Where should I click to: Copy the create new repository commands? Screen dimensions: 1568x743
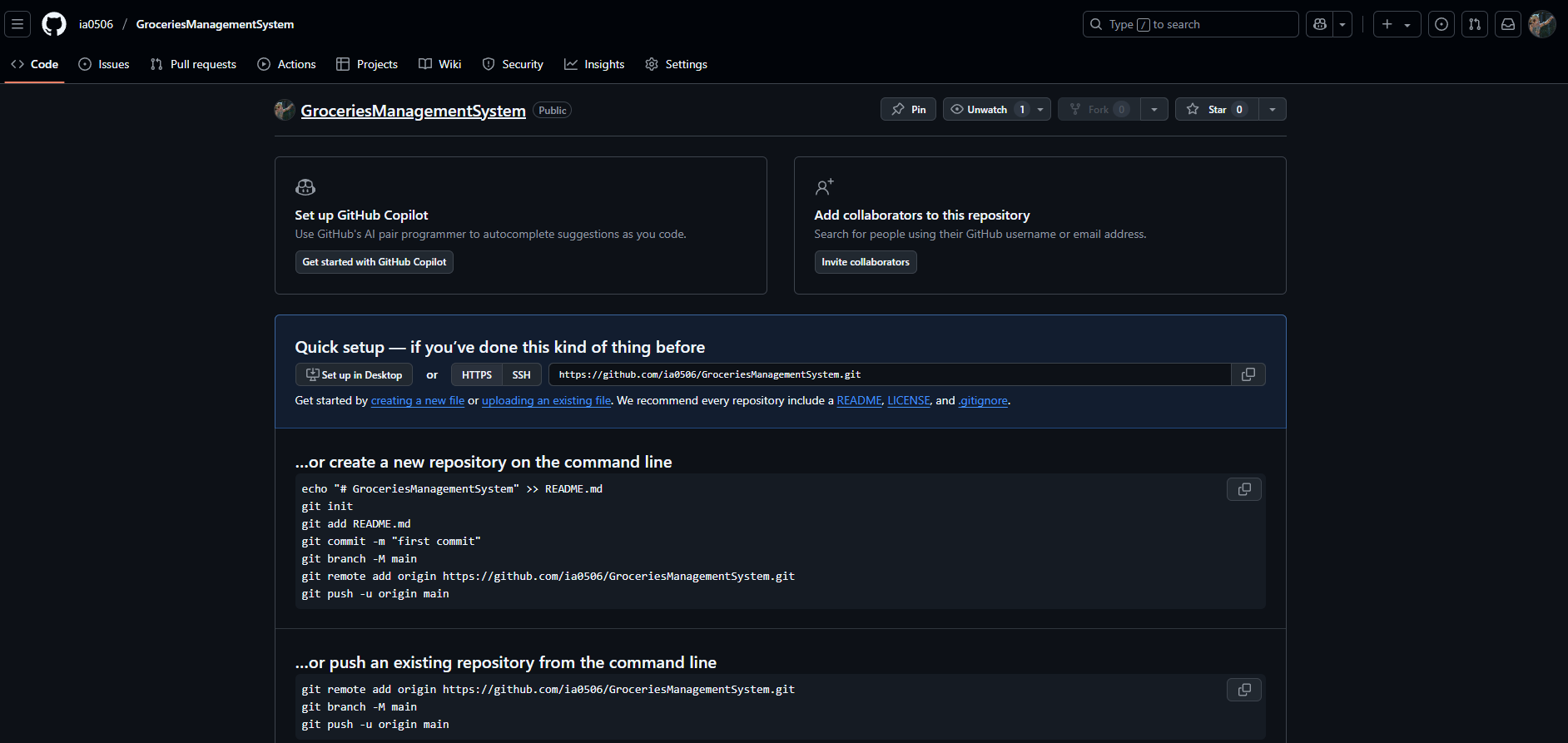pyautogui.click(x=1244, y=489)
